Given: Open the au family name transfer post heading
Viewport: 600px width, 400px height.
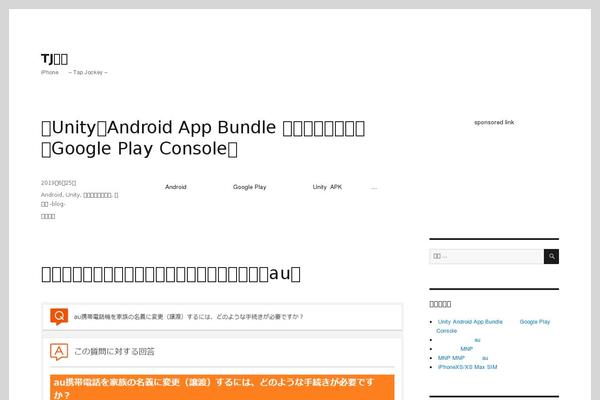Looking at the screenshot, I should point(171,274).
